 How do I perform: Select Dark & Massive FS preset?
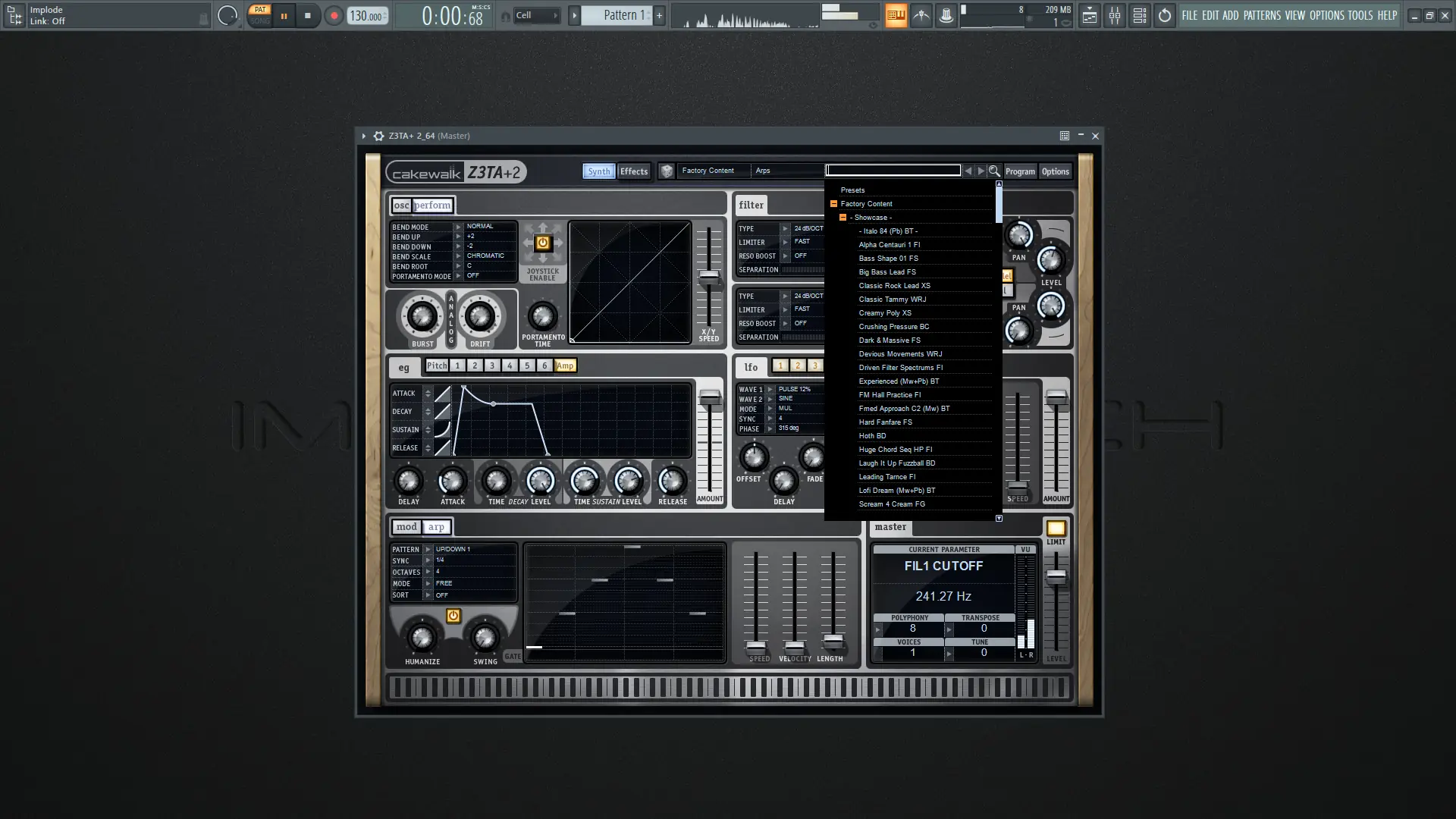pos(889,340)
